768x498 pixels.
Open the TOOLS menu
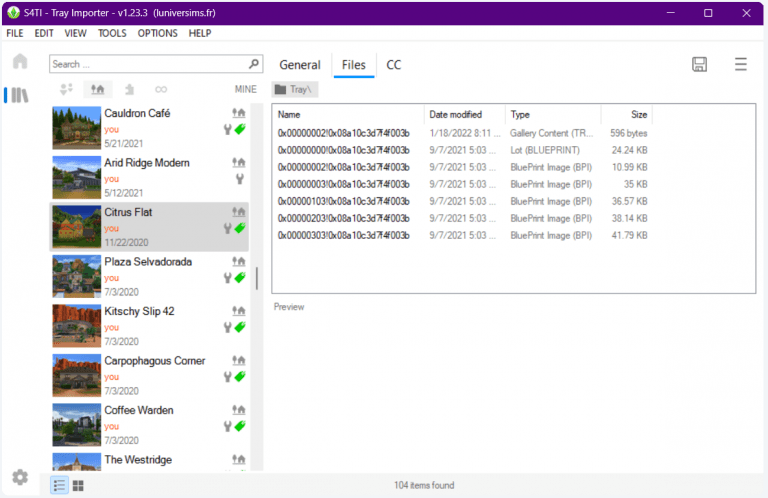[x=112, y=33]
